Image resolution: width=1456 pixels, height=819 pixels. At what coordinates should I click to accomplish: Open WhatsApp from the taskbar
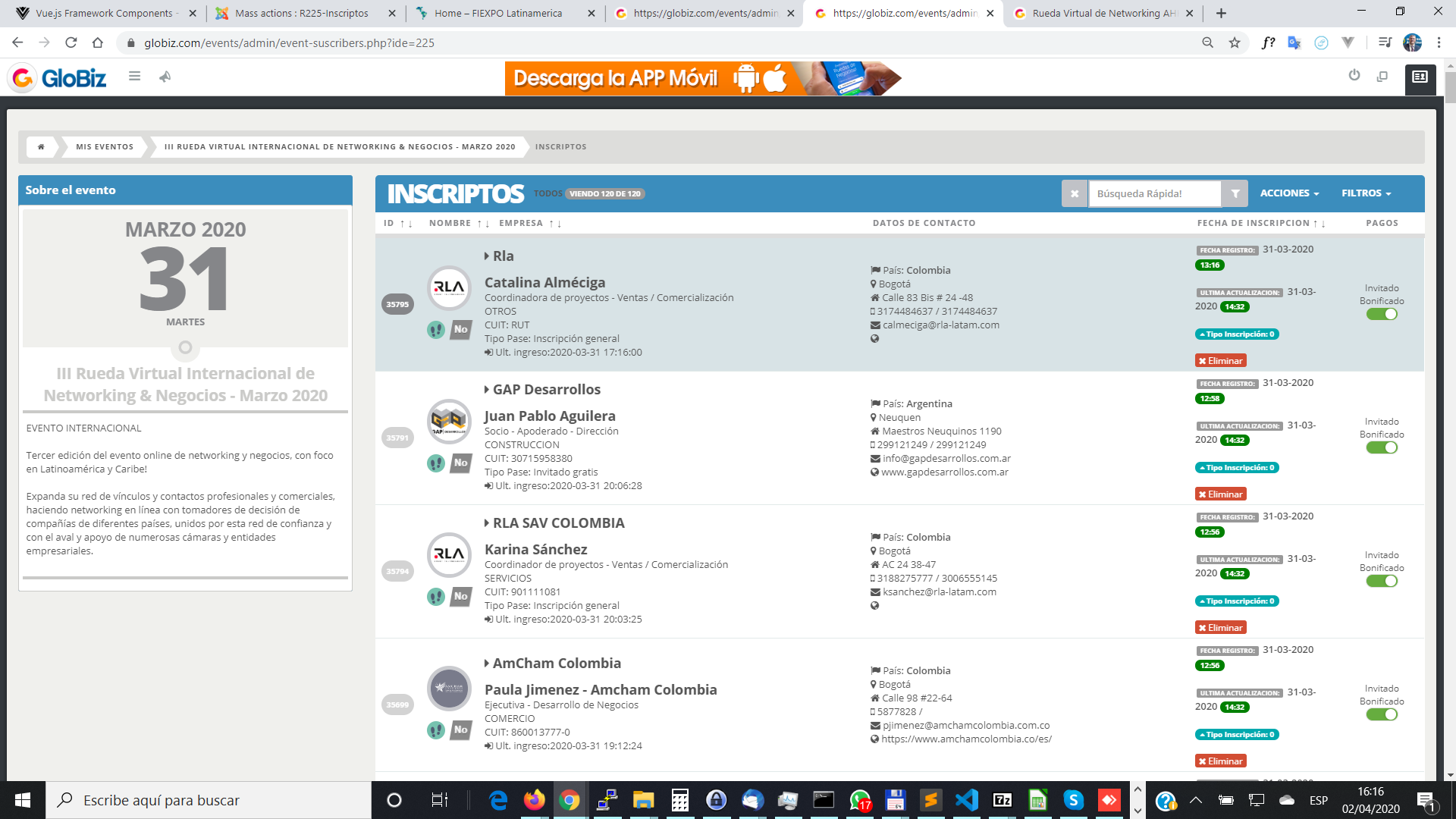tap(860, 800)
